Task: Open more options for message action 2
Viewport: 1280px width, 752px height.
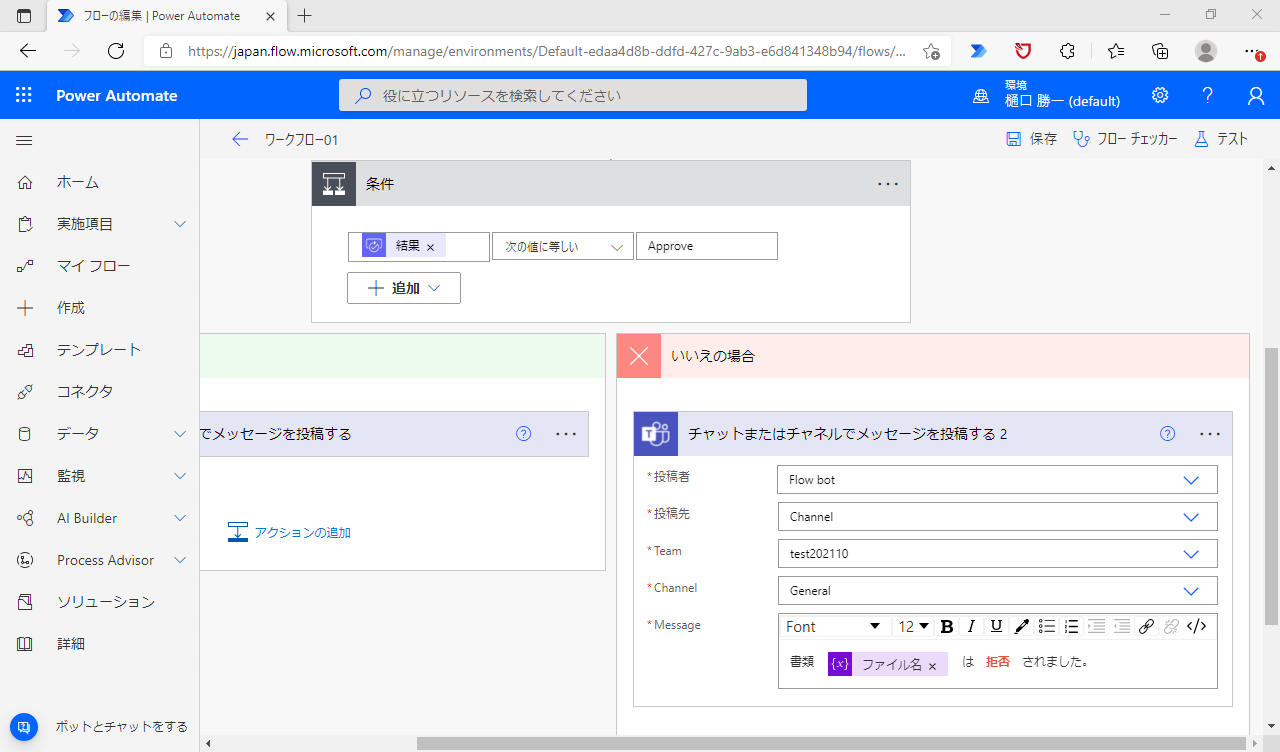Action: [1210, 434]
